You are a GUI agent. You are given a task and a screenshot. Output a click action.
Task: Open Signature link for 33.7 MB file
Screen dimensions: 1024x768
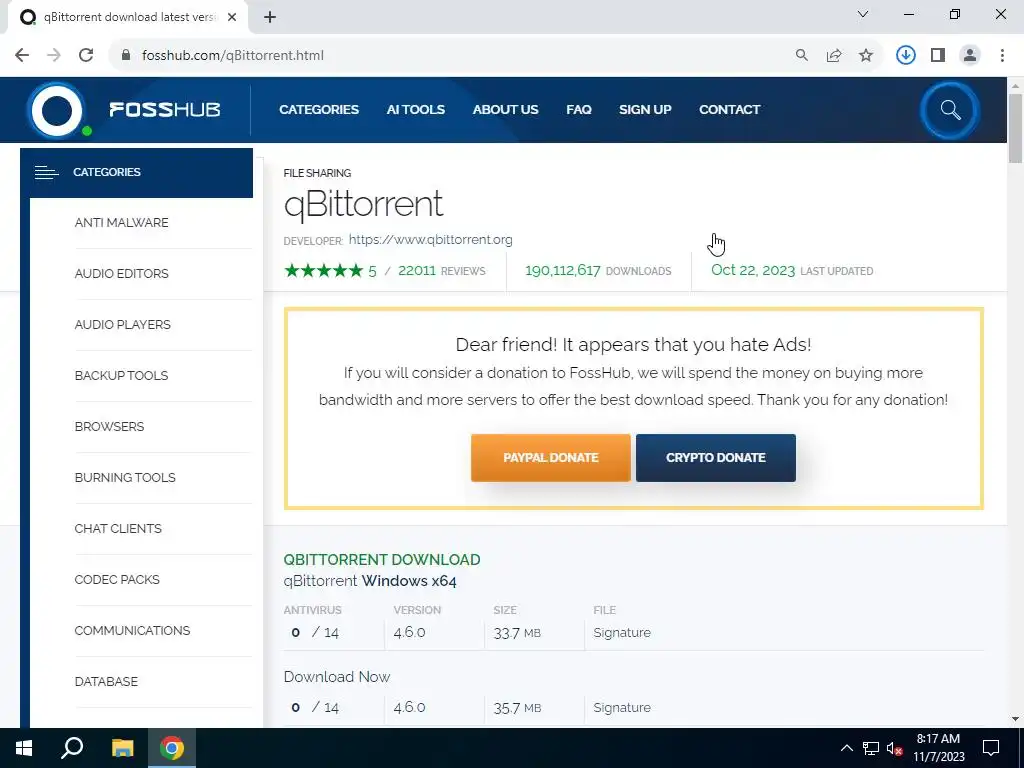tap(622, 632)
